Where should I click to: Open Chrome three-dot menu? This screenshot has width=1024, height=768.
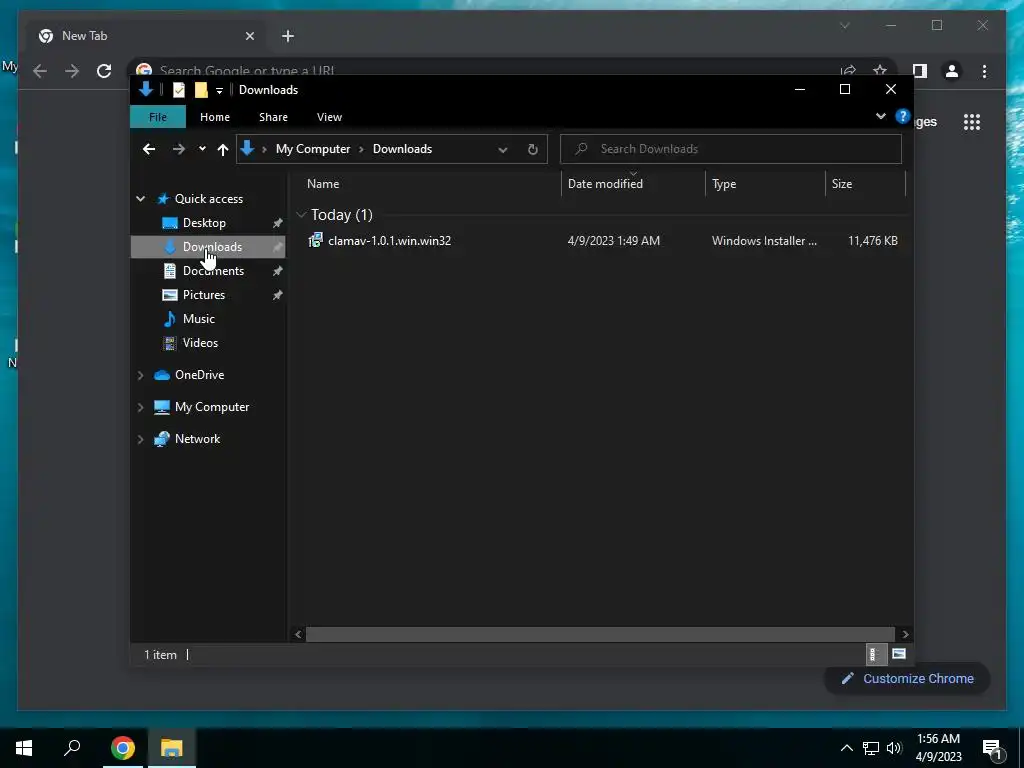(984, 71)
